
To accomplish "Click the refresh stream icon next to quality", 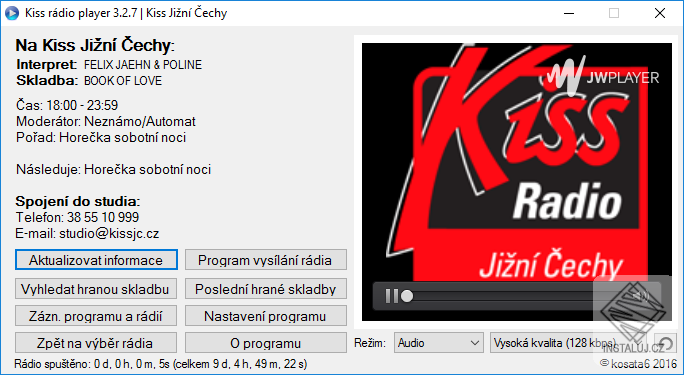I will click(666, 343).
